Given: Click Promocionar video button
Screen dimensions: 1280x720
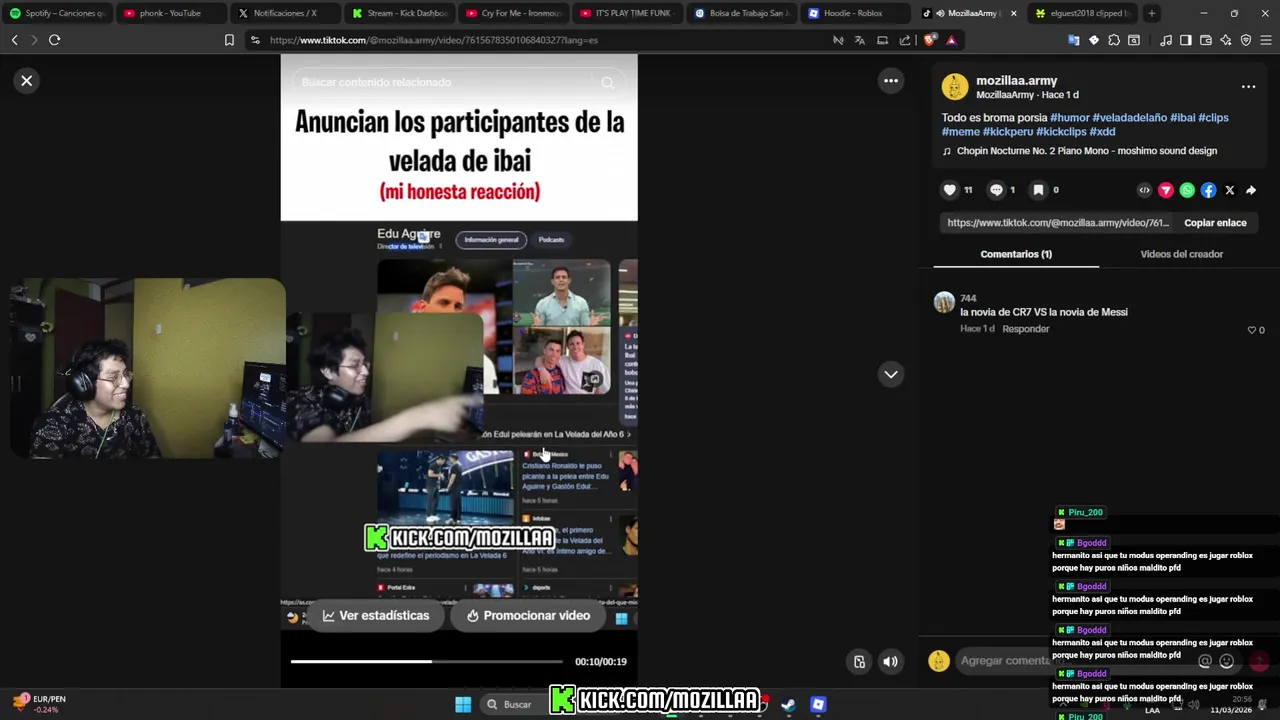Looking at the screenshot, I should (x=528, y=616).
